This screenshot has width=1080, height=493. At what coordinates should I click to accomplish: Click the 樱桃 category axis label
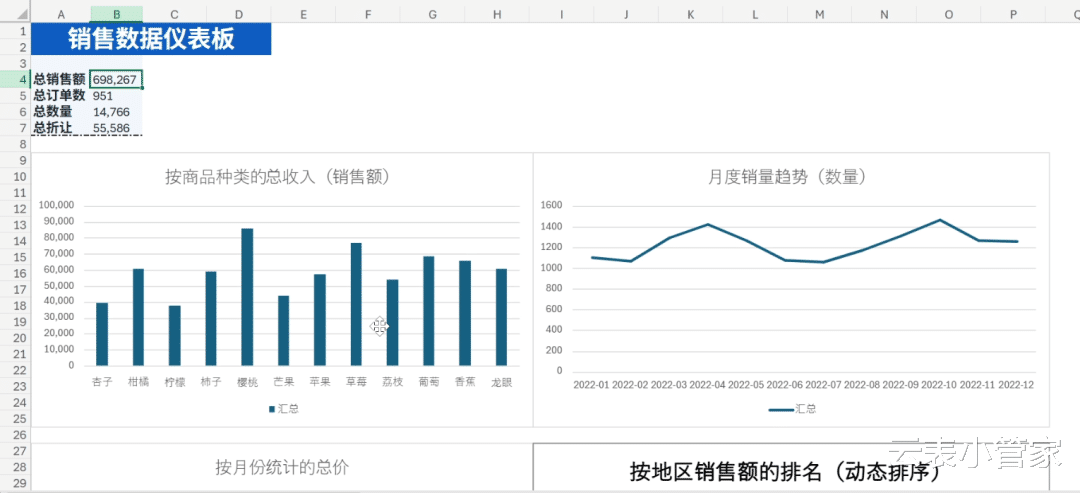click(247, 381)
